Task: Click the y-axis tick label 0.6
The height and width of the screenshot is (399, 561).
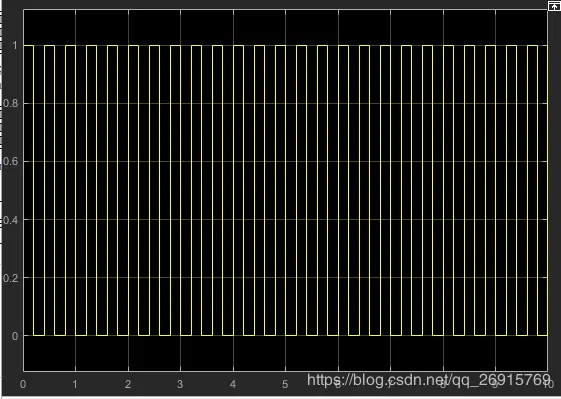Action: point(10,161)
